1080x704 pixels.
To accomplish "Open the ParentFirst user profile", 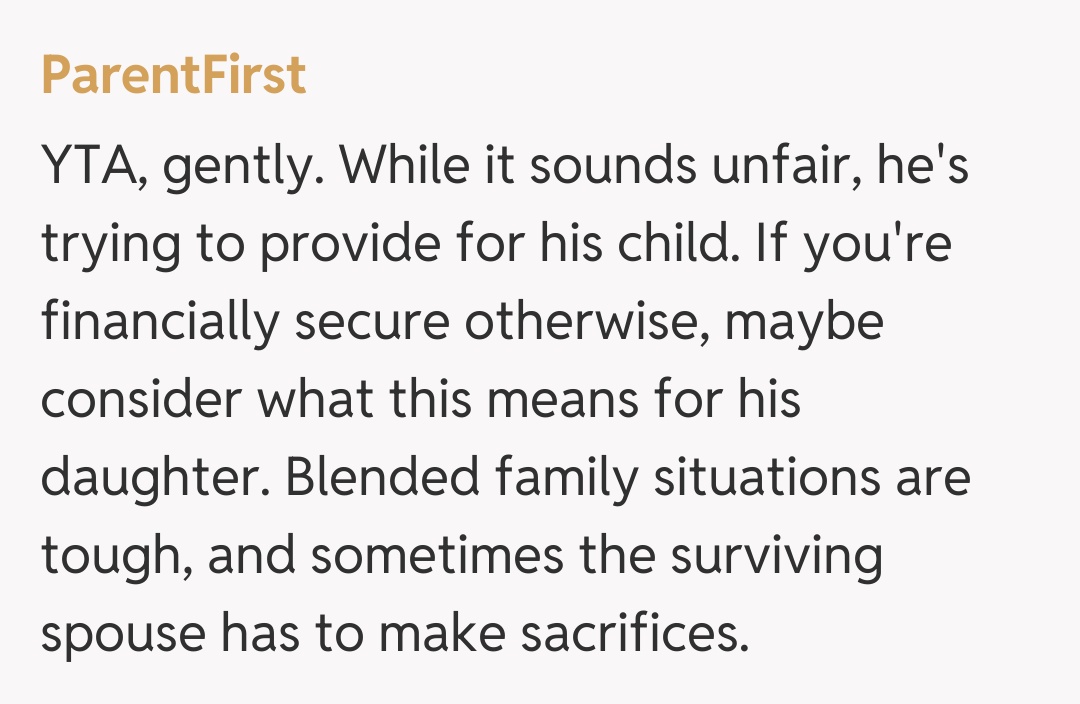I will 173,76.
